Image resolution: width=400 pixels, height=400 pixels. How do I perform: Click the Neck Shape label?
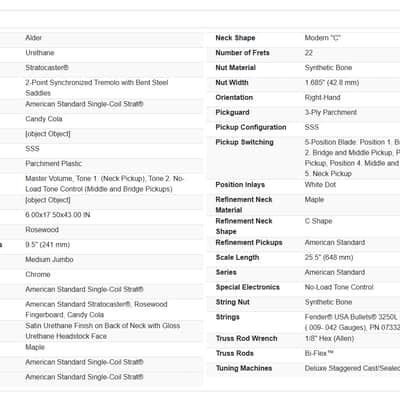point(235,38)
